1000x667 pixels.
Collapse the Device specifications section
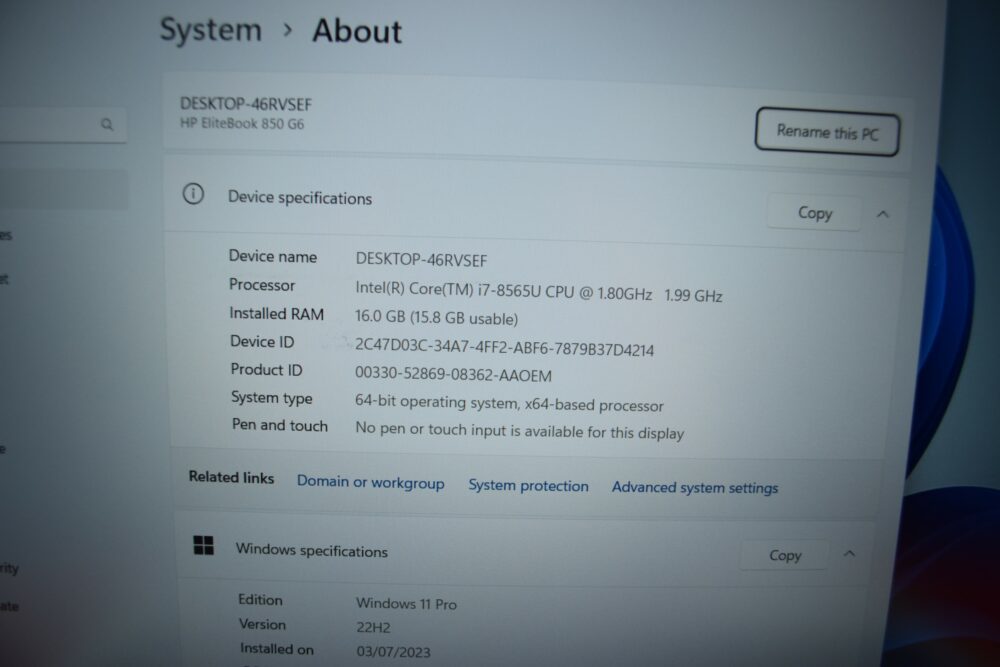[883, 214]
